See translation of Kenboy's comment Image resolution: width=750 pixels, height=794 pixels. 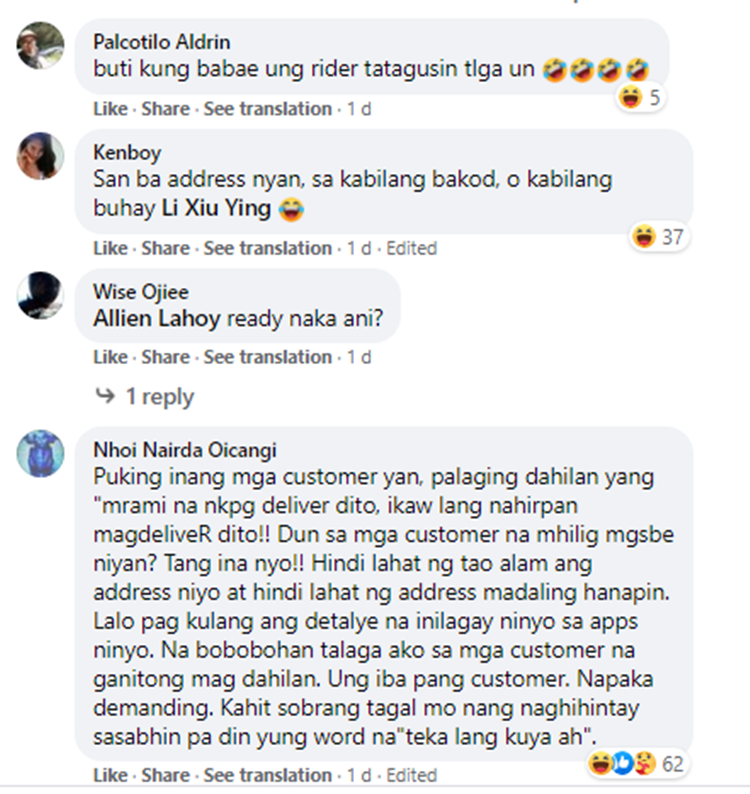pyautogui.click(x=268, y=248)
